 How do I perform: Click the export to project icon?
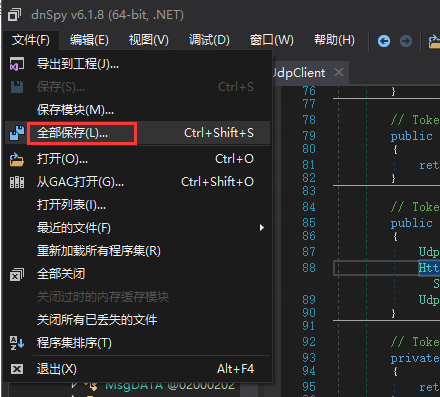click(17, 63)
